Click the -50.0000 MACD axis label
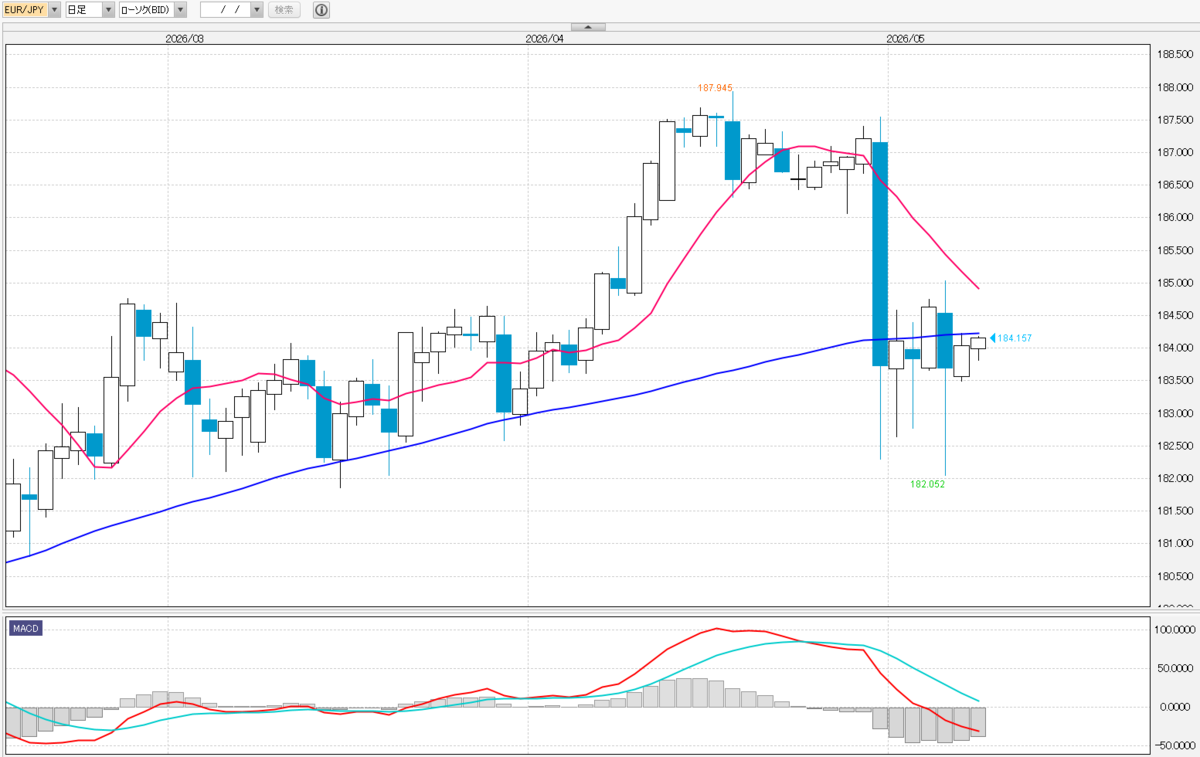 pos(1173,745)
